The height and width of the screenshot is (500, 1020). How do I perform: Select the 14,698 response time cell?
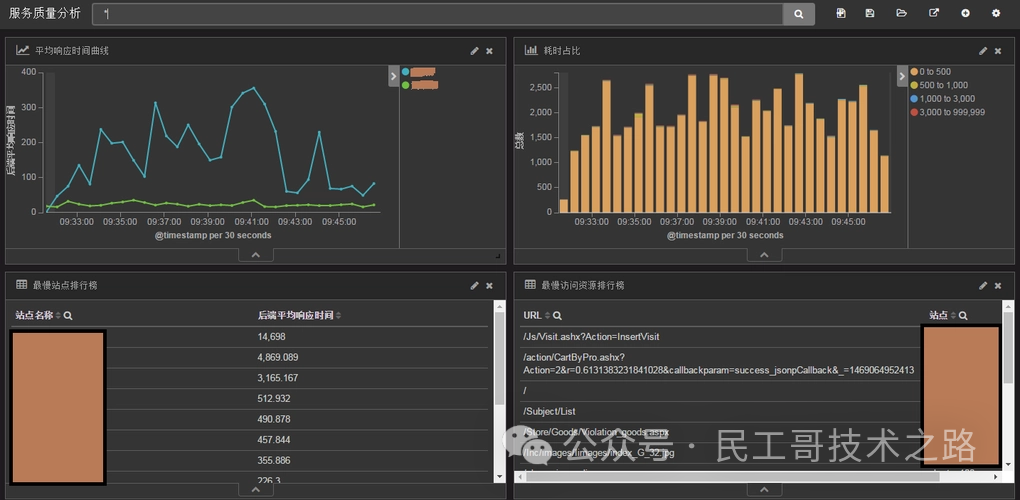[x=271, y=337]
